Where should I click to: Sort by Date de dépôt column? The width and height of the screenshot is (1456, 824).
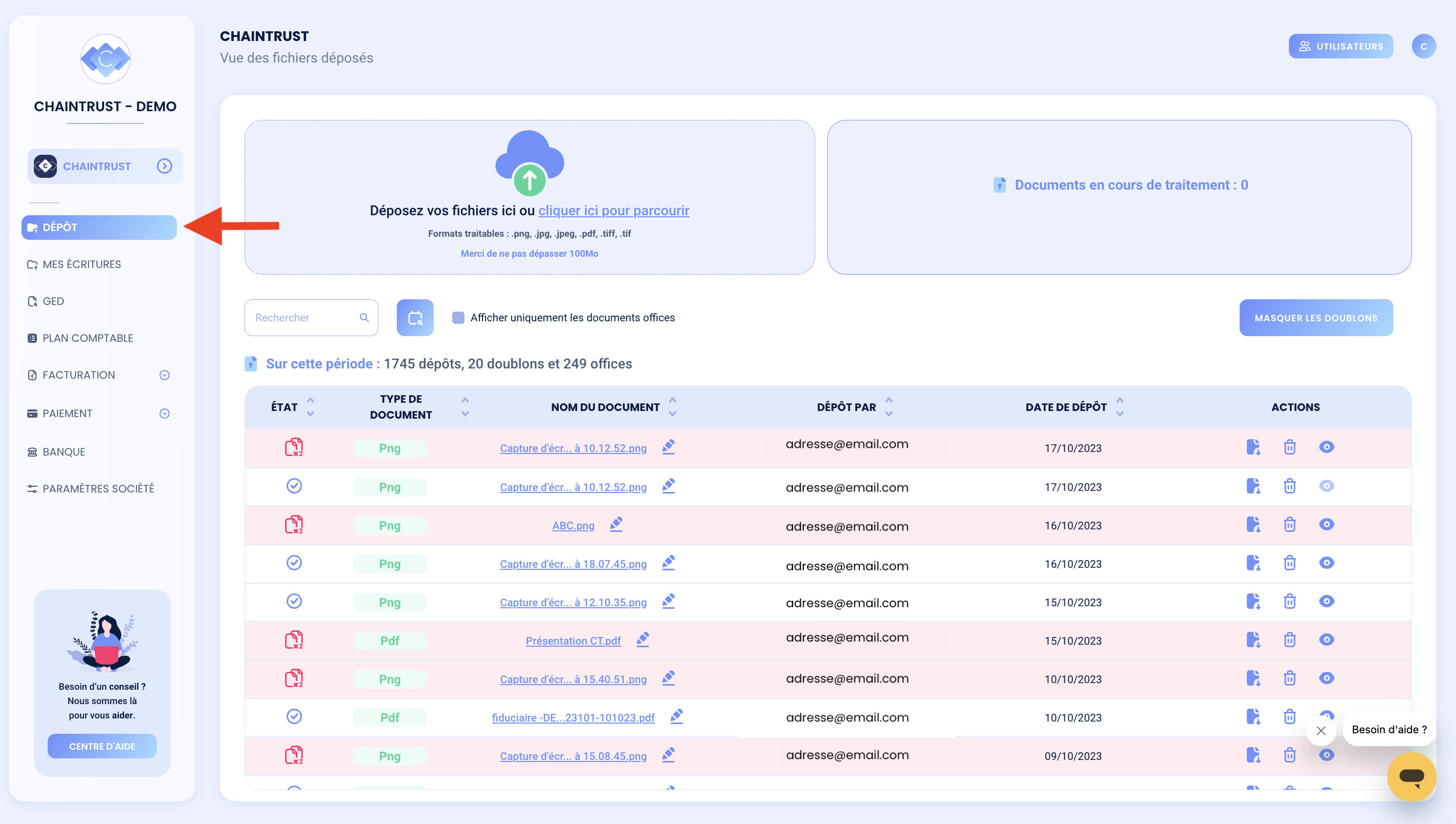[x=1120, y=407]
